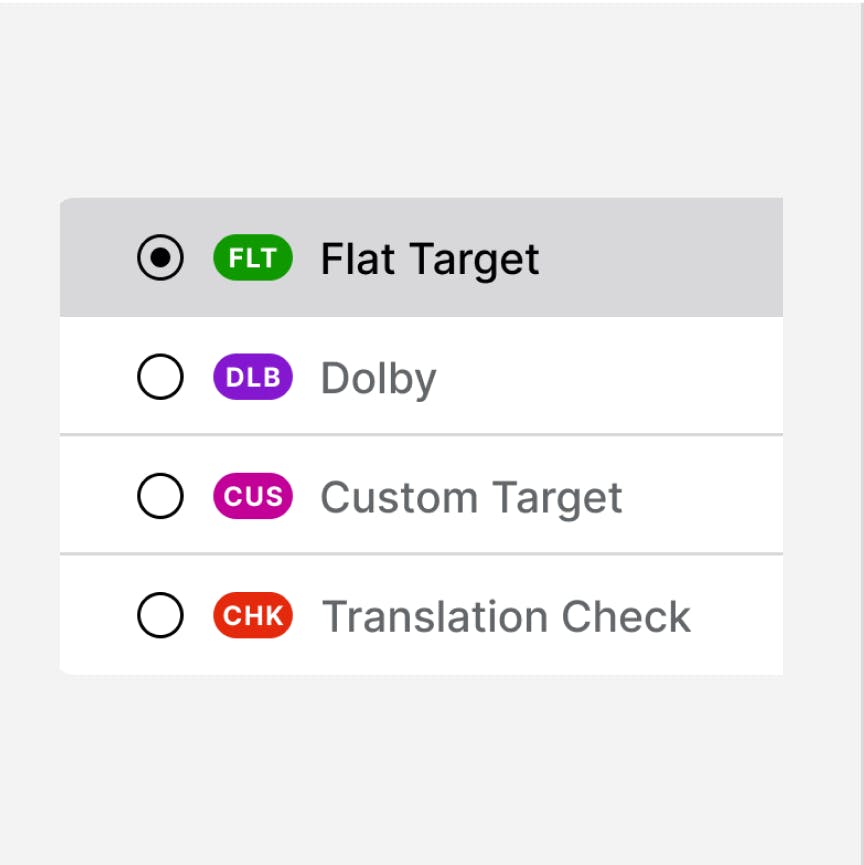Click left margin of the Dolby row
Screen dimensions: 864x865
[95, 378]
